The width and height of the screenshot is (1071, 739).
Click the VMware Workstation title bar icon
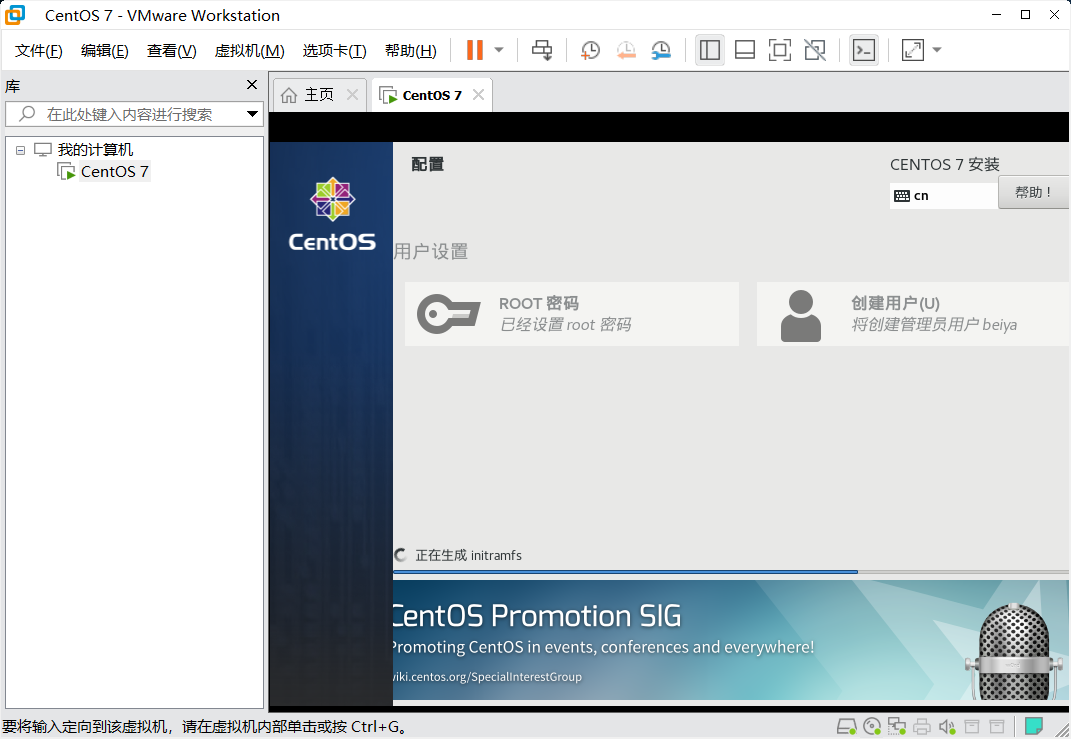[x=15, y=14]
